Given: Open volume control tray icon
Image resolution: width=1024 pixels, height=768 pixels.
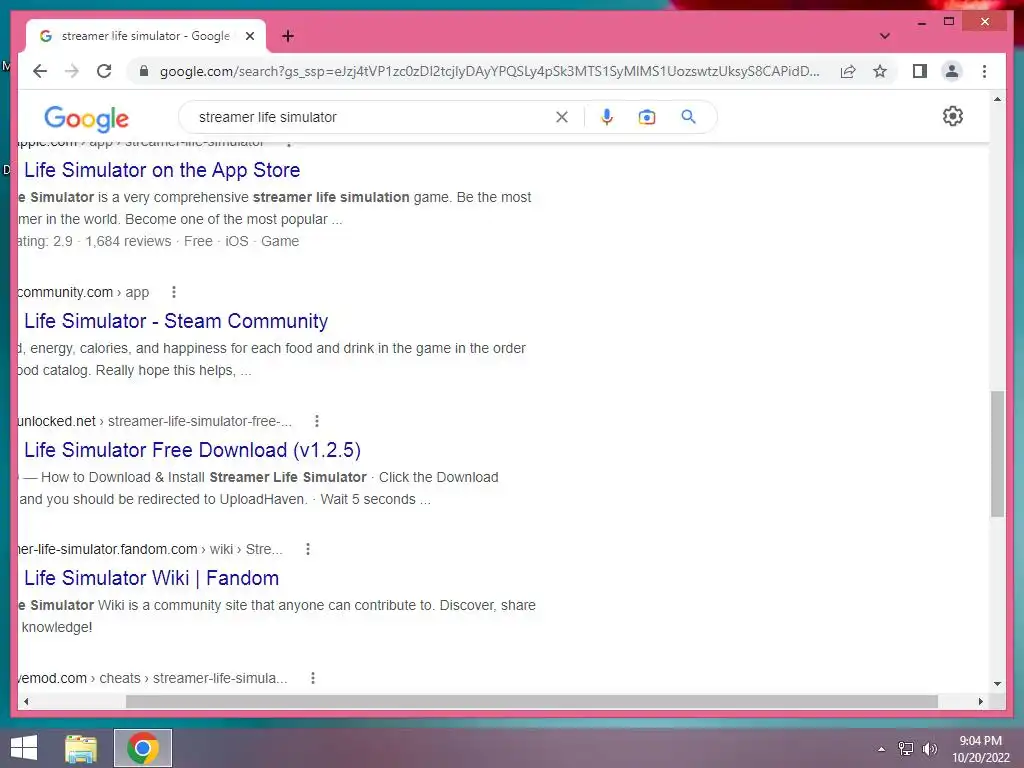Looking at the screenshot, I should pyautogui.click(x=929, y=749).
